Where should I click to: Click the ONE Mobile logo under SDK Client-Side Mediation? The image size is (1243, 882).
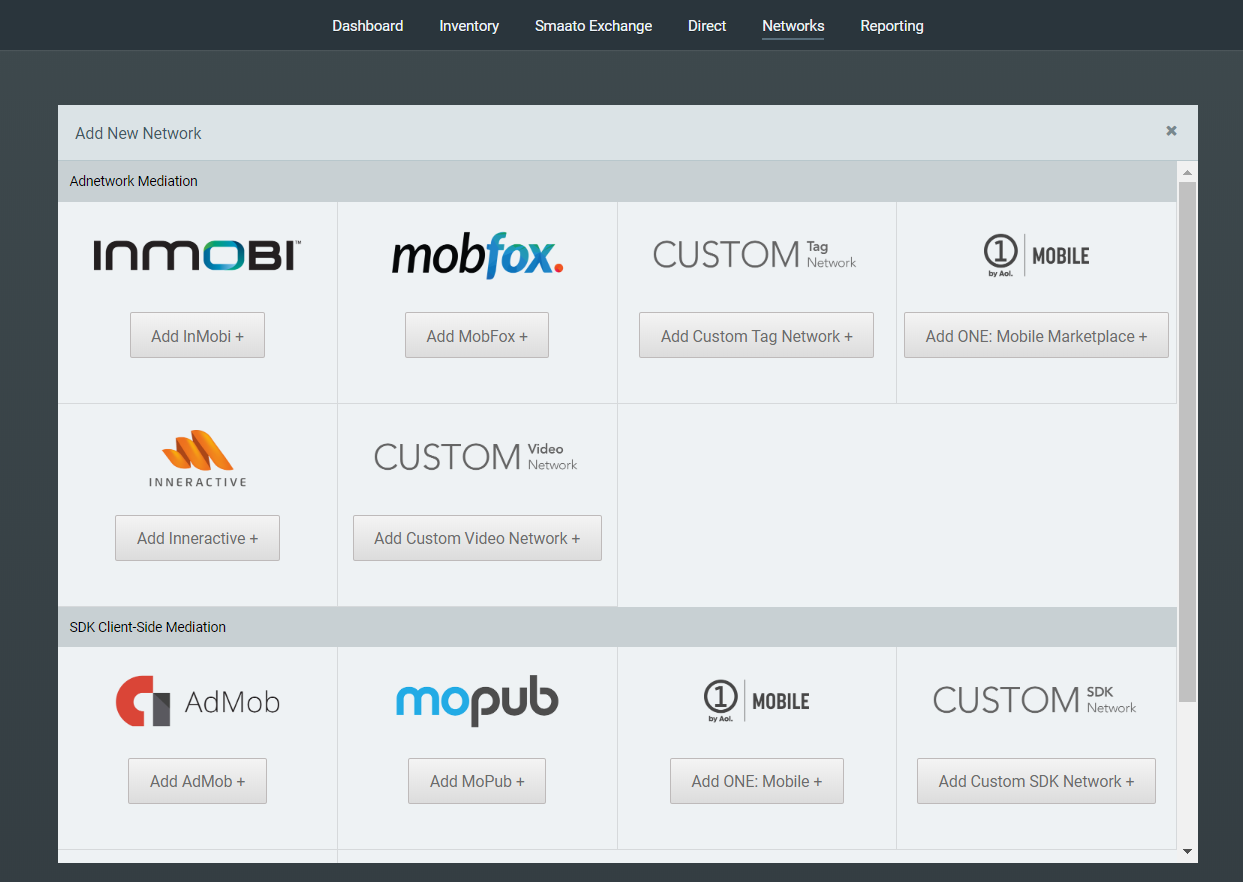756,701
